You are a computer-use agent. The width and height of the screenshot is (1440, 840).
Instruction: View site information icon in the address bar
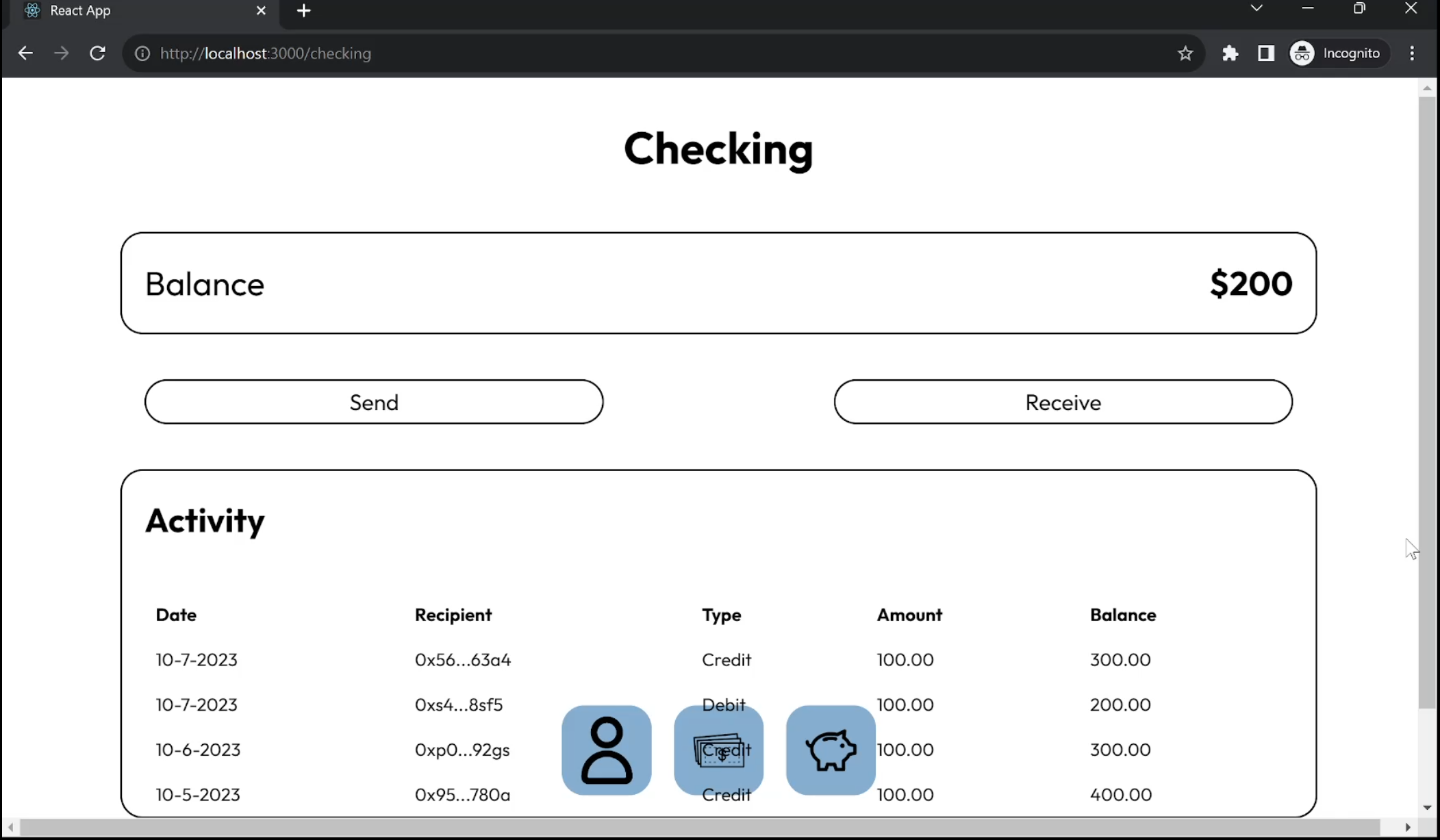(x=142, y=53)
